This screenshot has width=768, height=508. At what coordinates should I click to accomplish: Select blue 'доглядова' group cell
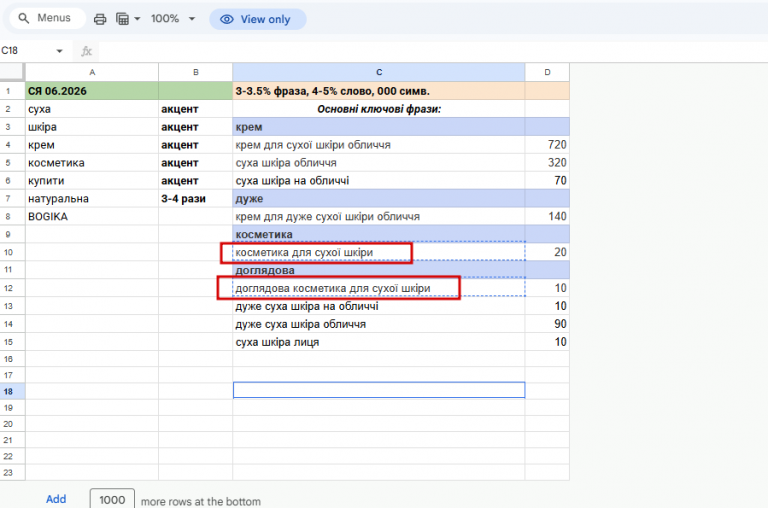click(379, 270)
